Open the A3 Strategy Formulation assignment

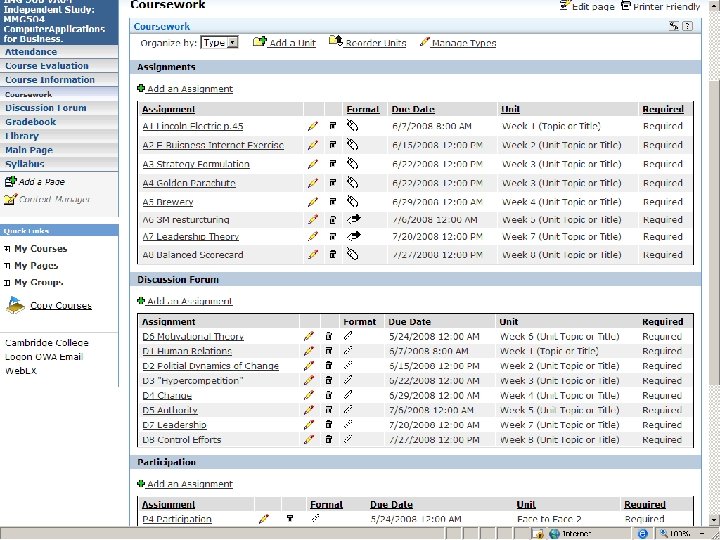pyautogui.click(x=196, y=164)
